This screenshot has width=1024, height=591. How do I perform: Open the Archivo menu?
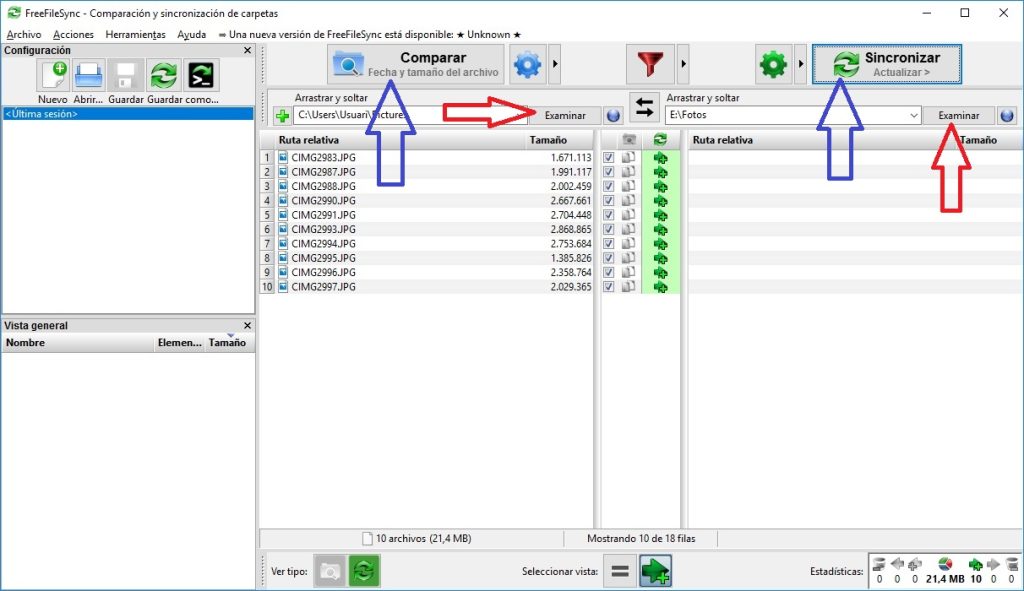click(24, 35)
